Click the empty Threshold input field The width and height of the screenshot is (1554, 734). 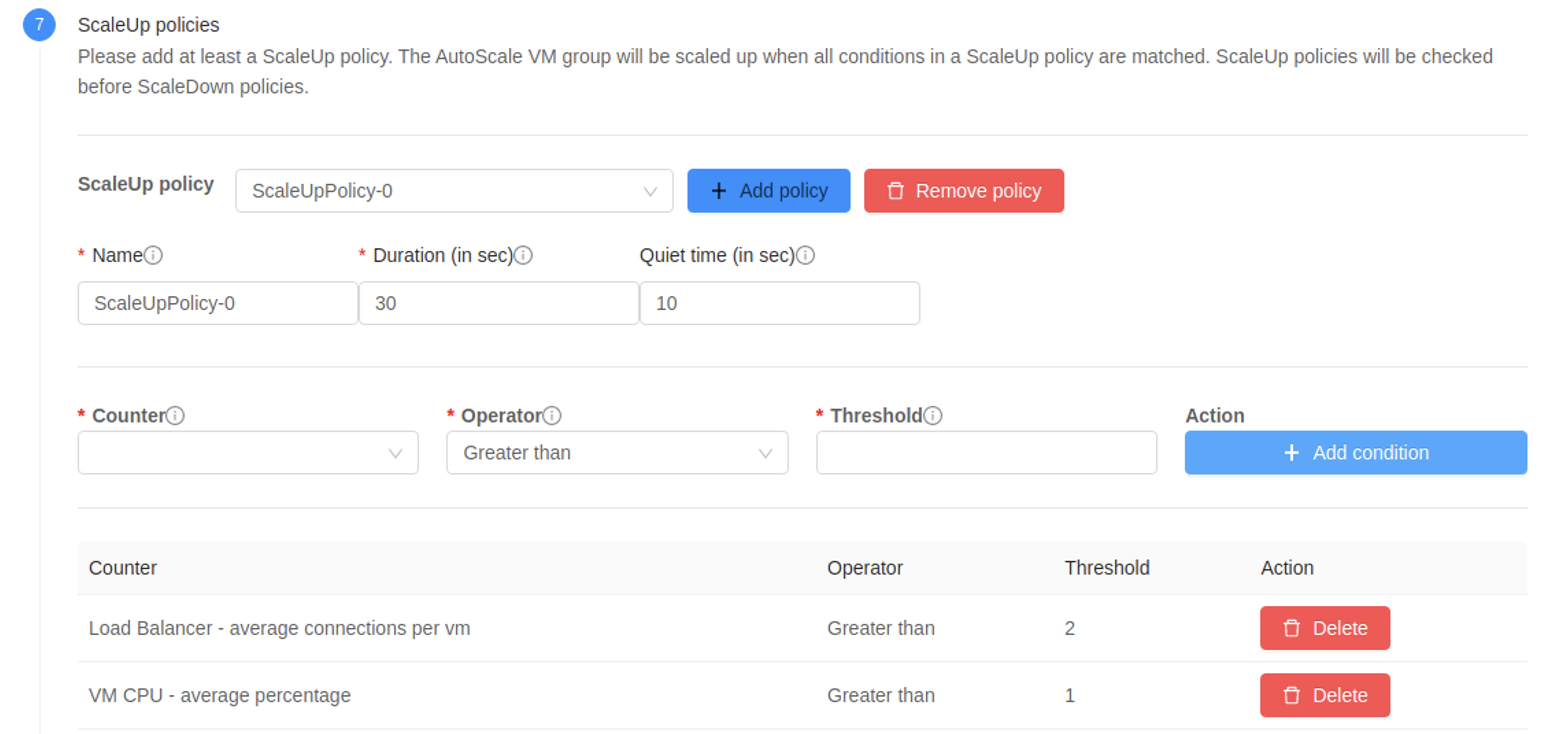coord(987,452)
